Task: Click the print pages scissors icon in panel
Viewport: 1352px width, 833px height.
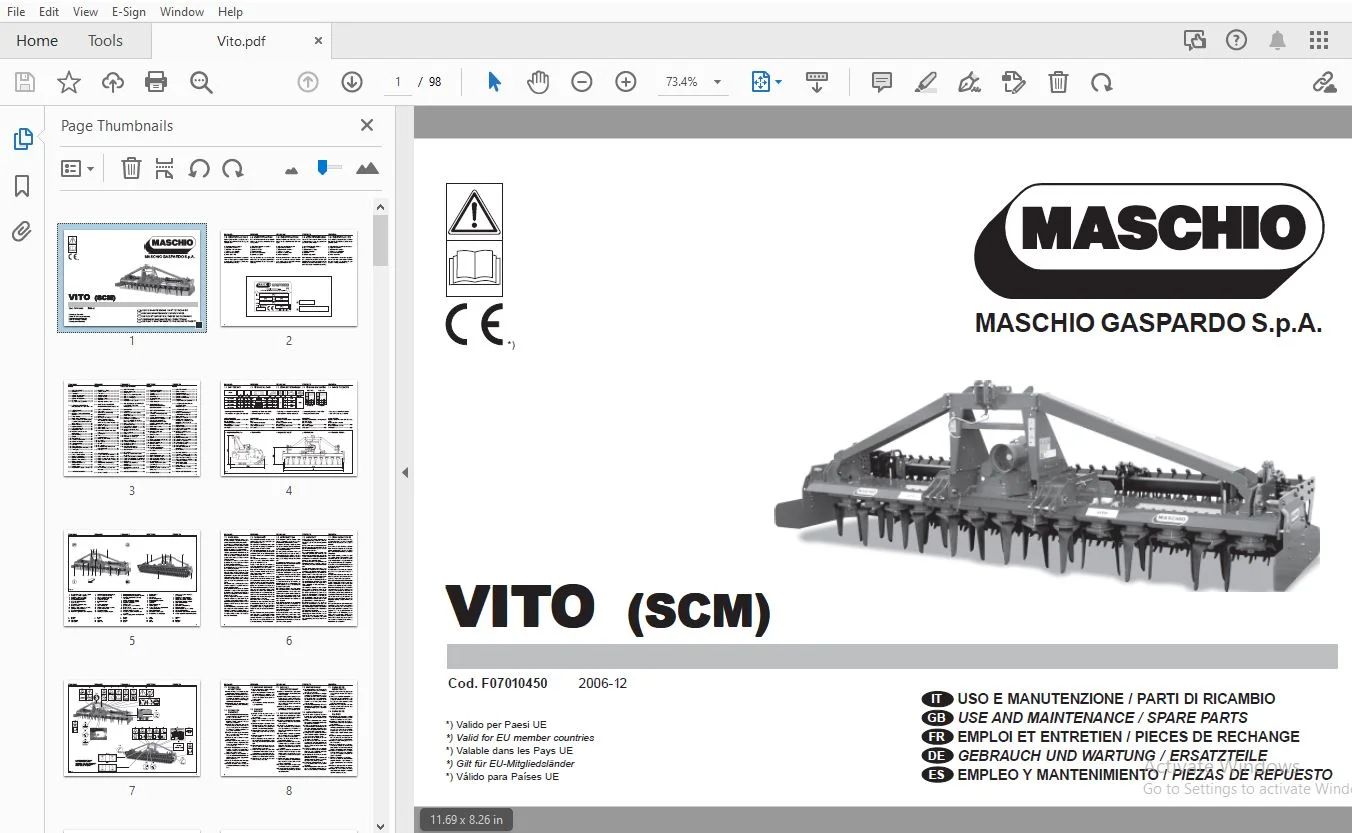Action: pyautogui.click(x=165, y=168)
